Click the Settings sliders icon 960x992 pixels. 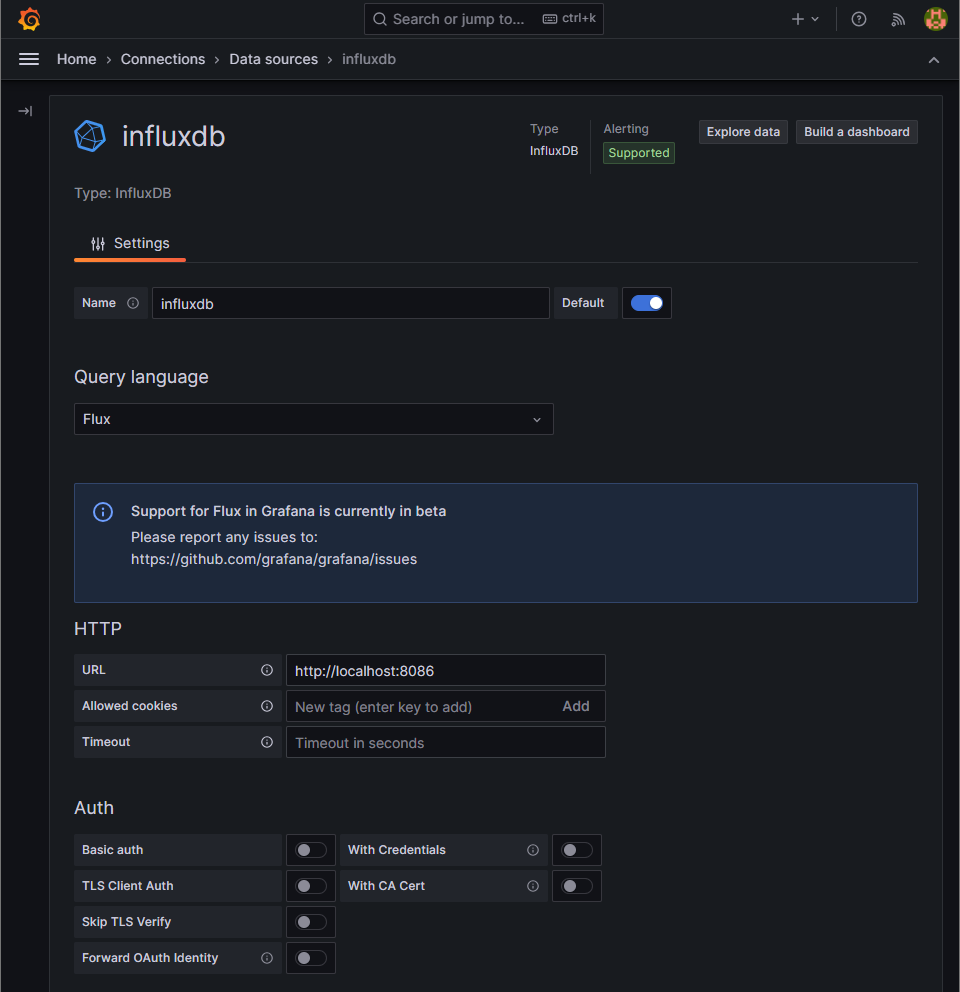(x=98, y=244)
